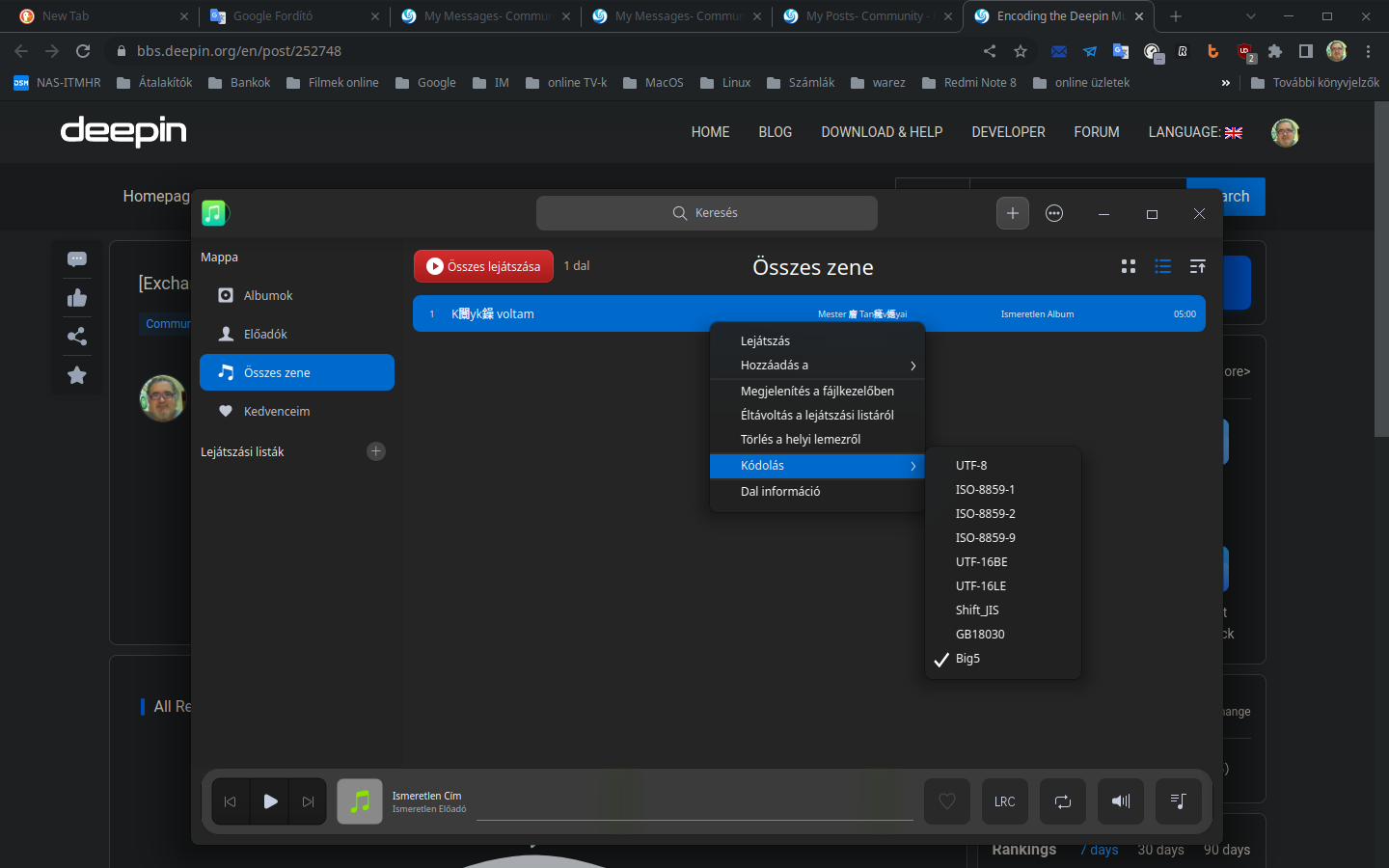The width and height of the screenshot is (1389, 868).
Task: Select GB18030 encoding
Action: pos(1003,634)
